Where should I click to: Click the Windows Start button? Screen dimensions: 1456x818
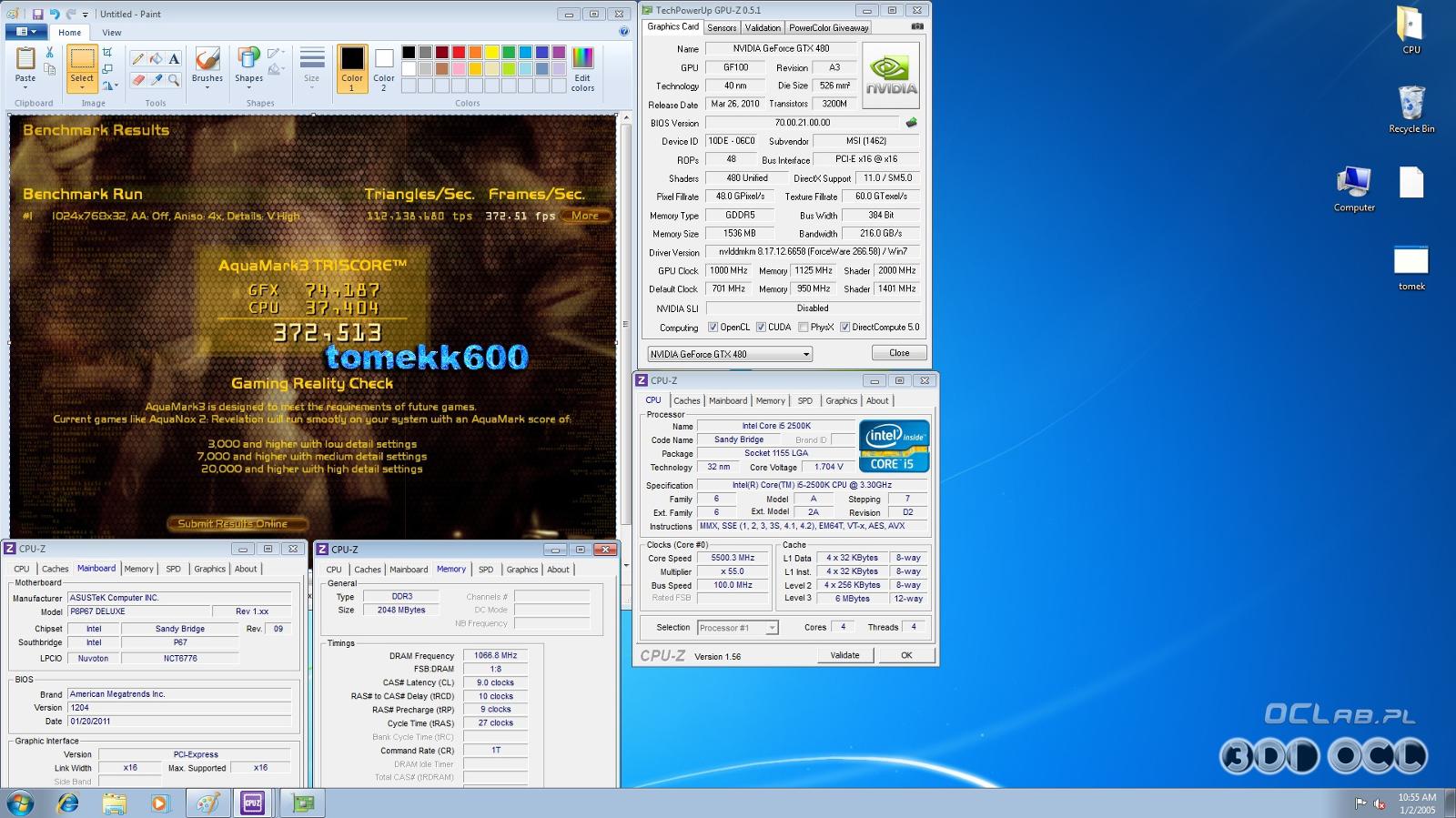[20, 803]
